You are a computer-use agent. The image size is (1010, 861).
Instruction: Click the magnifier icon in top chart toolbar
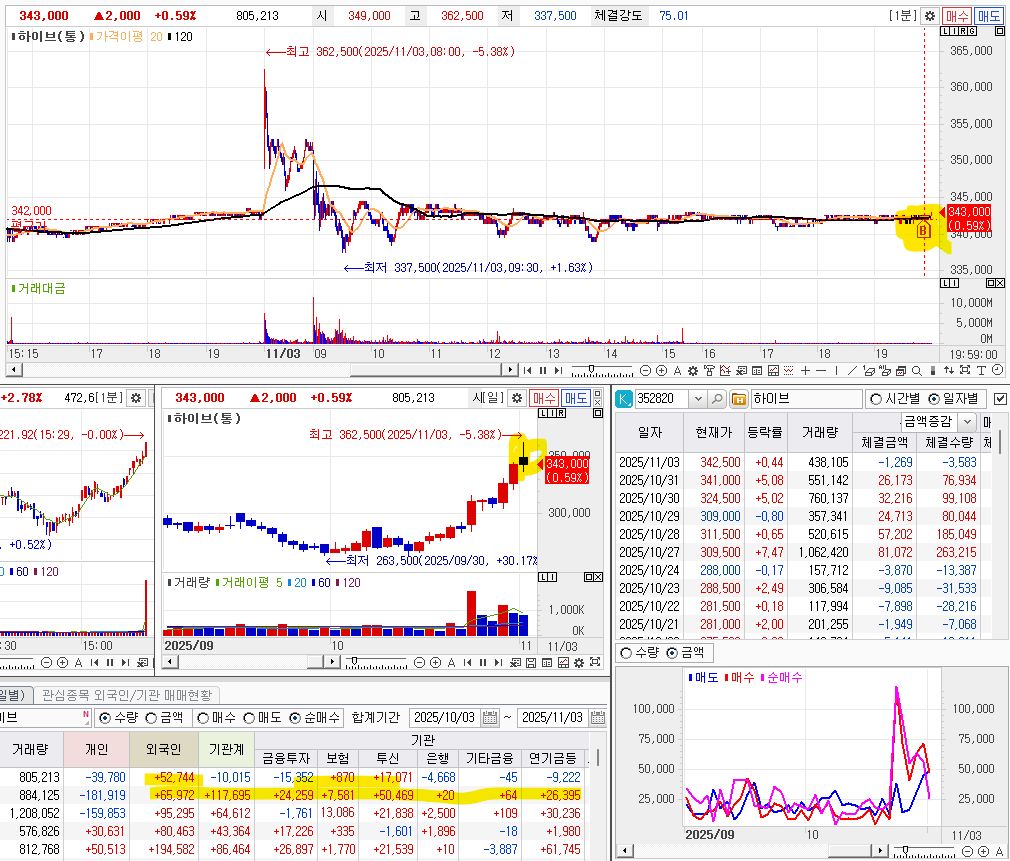(917, 371)
